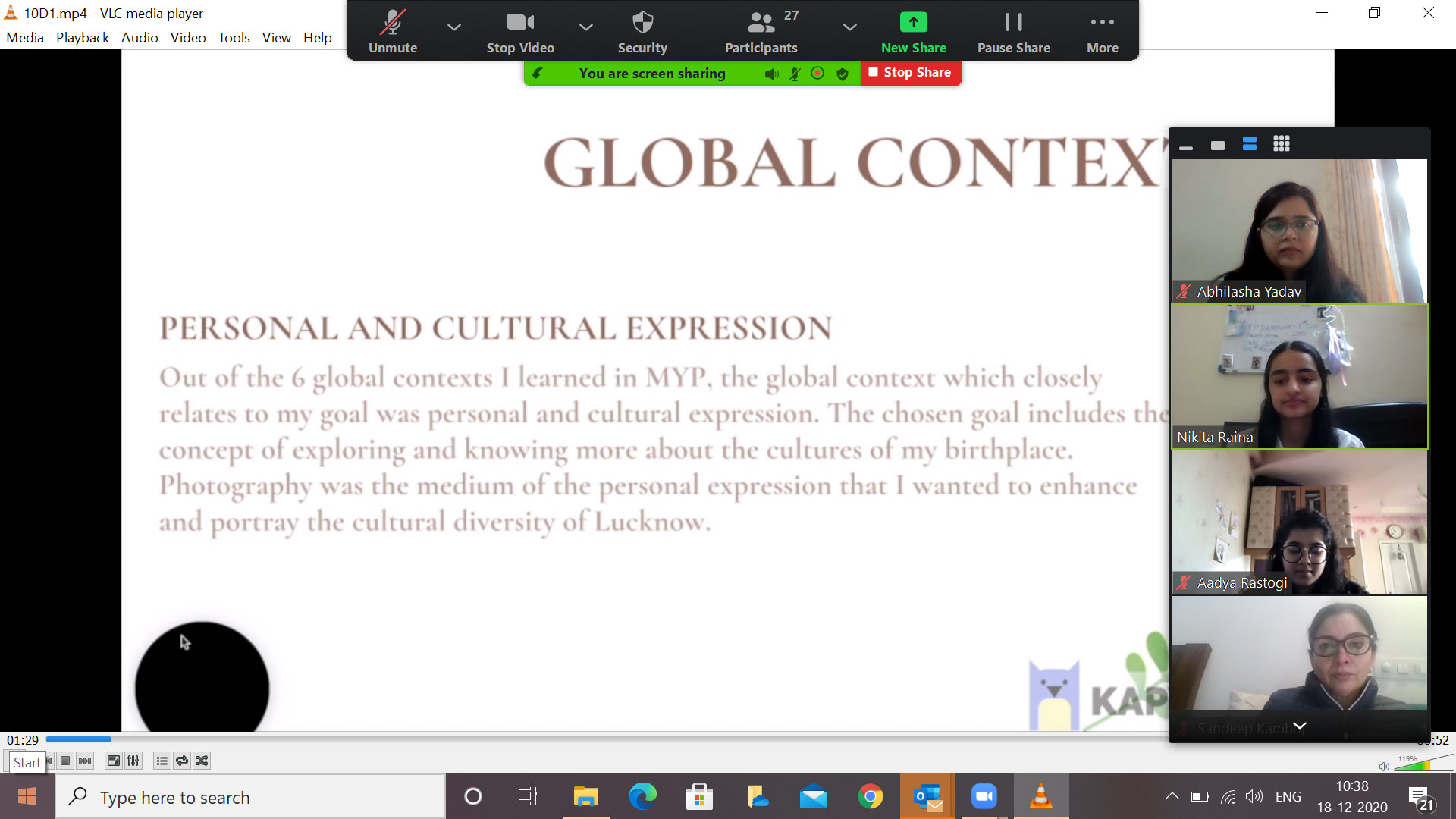1456x819 pixels.
Task: Launch Google Chrome from taskbar
Action: click(x=870, y=796)
